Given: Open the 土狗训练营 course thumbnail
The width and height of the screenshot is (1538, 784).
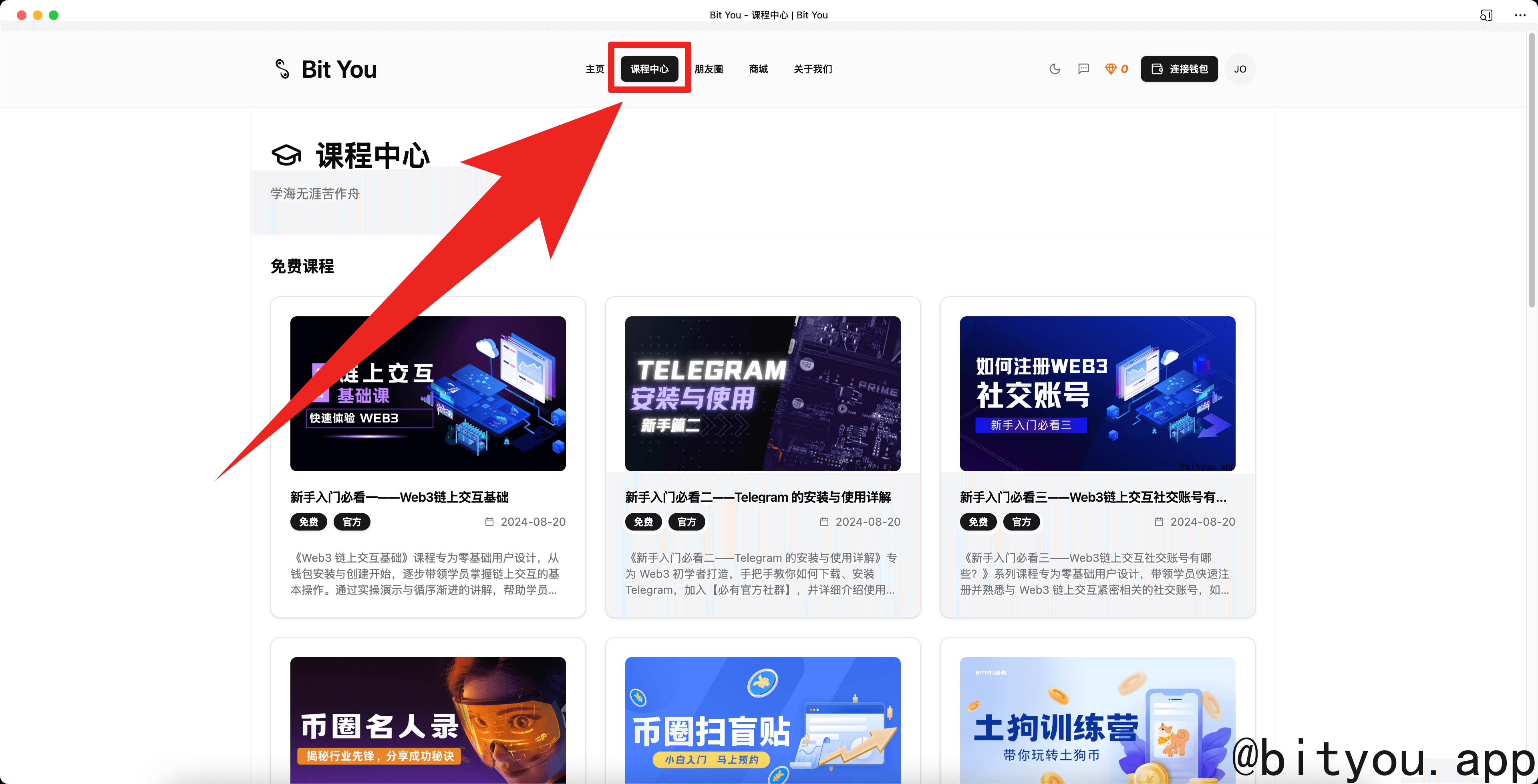Looking at the screenshot, I should 1097,720.
